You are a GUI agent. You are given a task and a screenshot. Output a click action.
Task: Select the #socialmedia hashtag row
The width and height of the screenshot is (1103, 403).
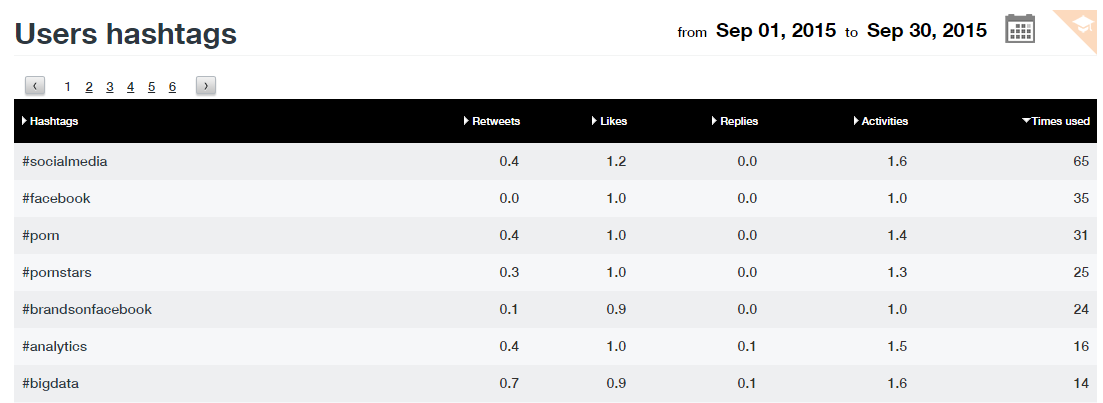point(64,161)
